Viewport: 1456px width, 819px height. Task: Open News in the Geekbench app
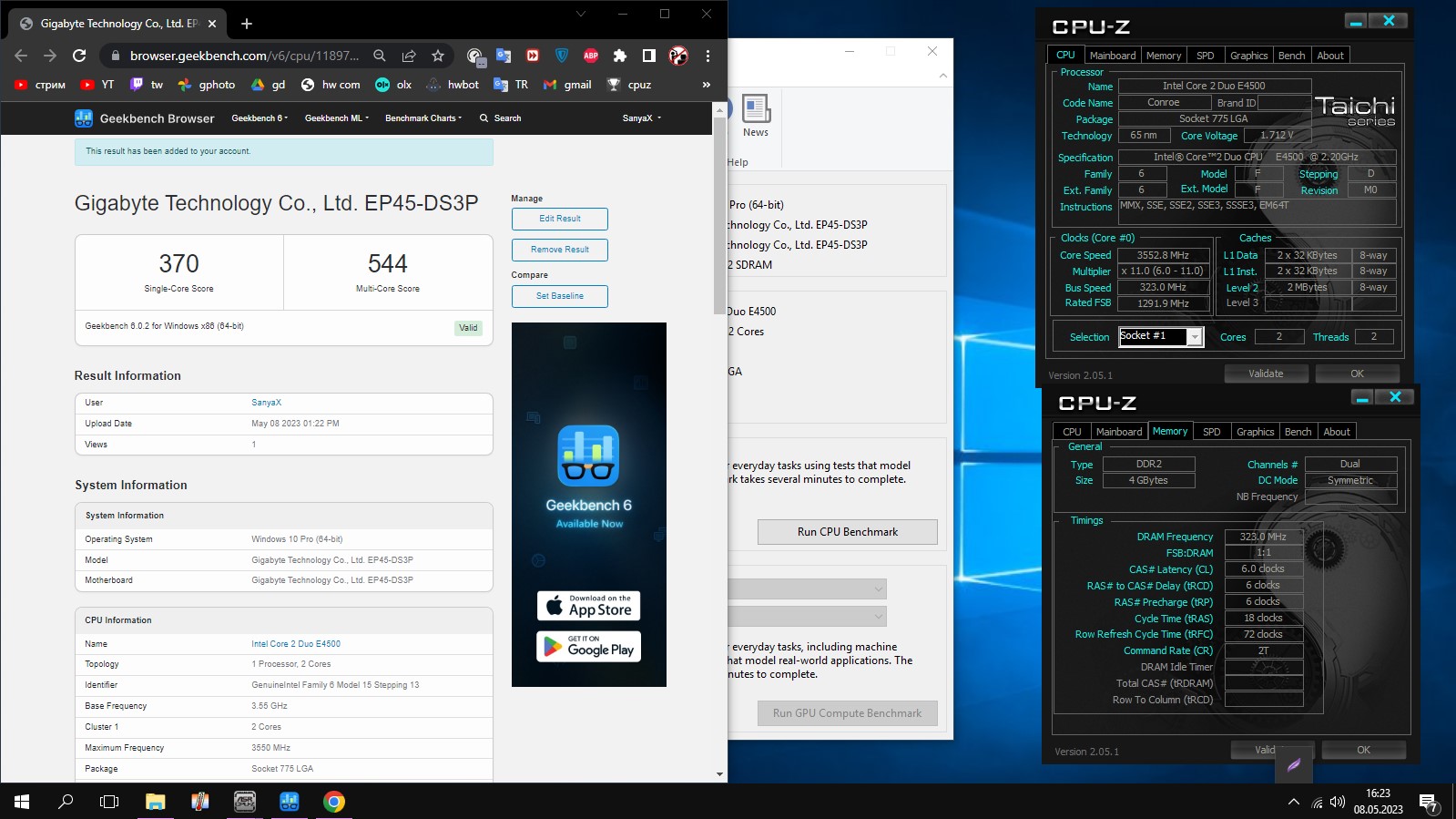[756, 116]
